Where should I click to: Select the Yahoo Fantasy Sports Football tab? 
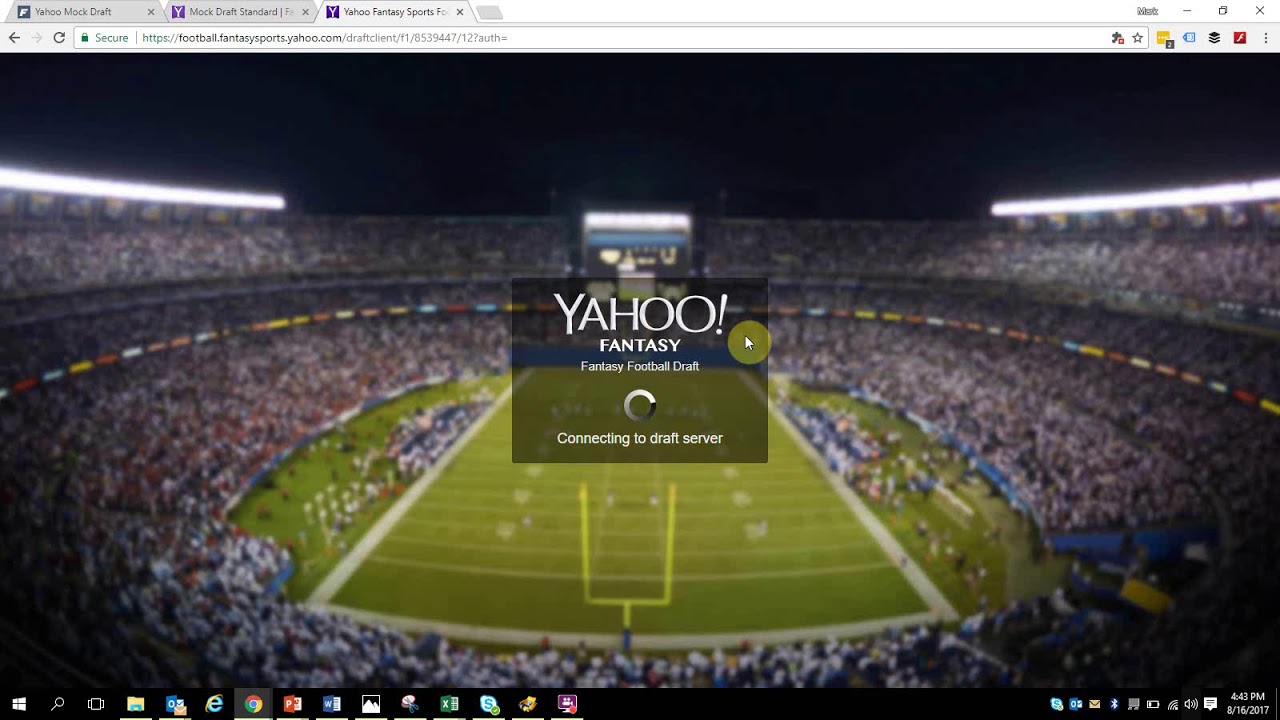pos(395,12)
